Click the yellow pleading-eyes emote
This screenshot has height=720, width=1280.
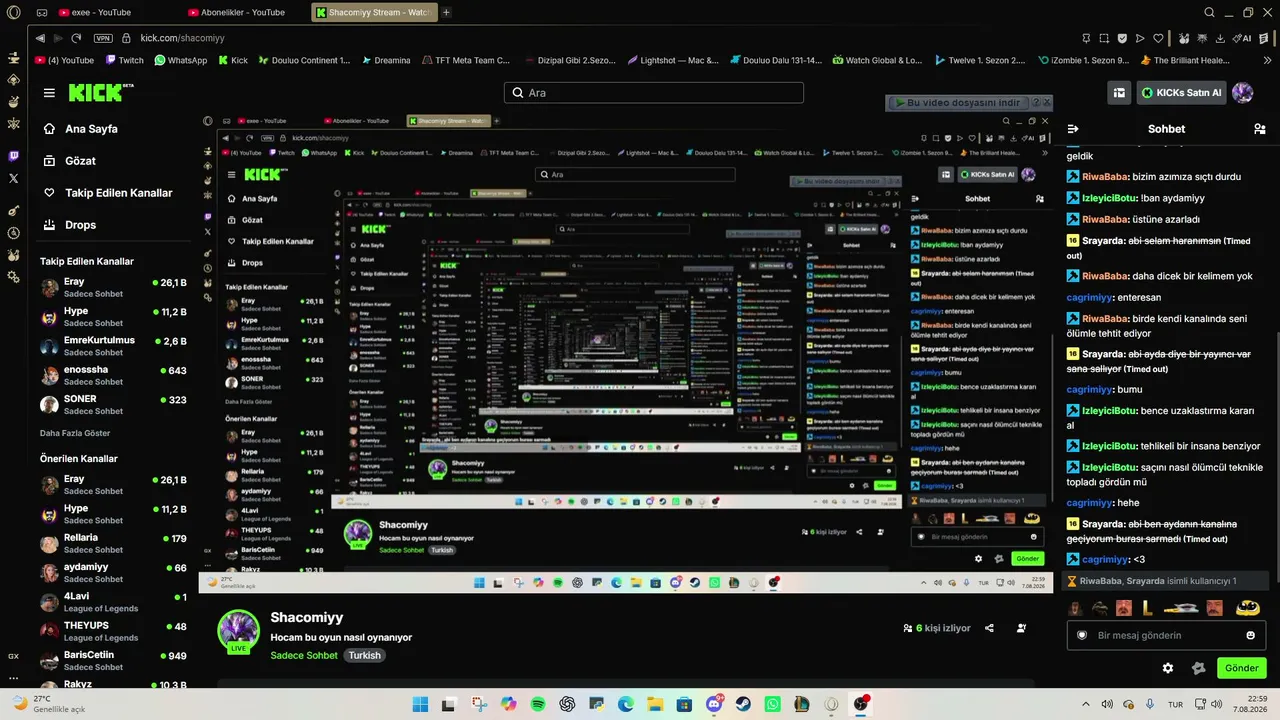pyautogui.click(x=1246, y=607)
